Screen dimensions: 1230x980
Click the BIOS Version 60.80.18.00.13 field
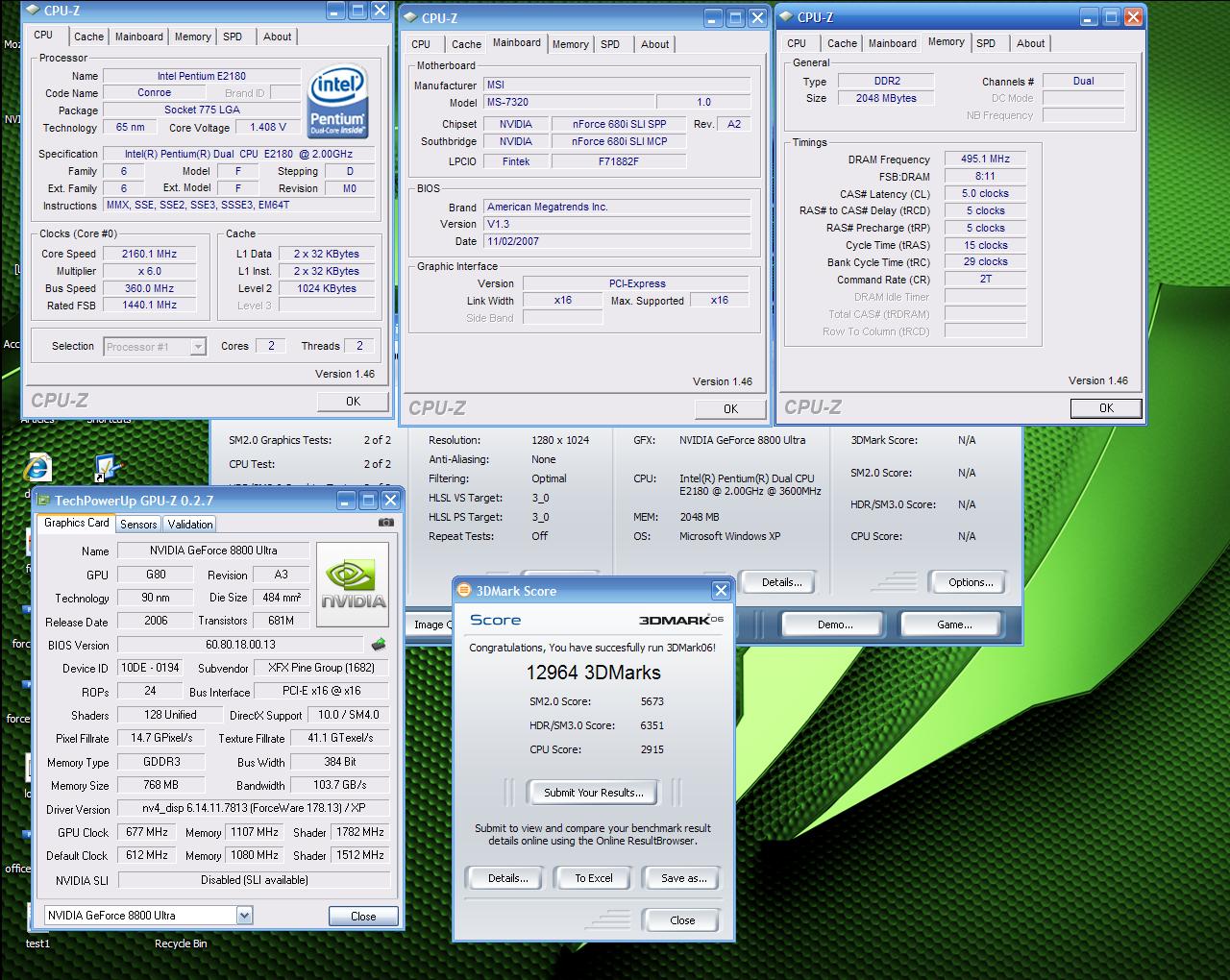240,645
